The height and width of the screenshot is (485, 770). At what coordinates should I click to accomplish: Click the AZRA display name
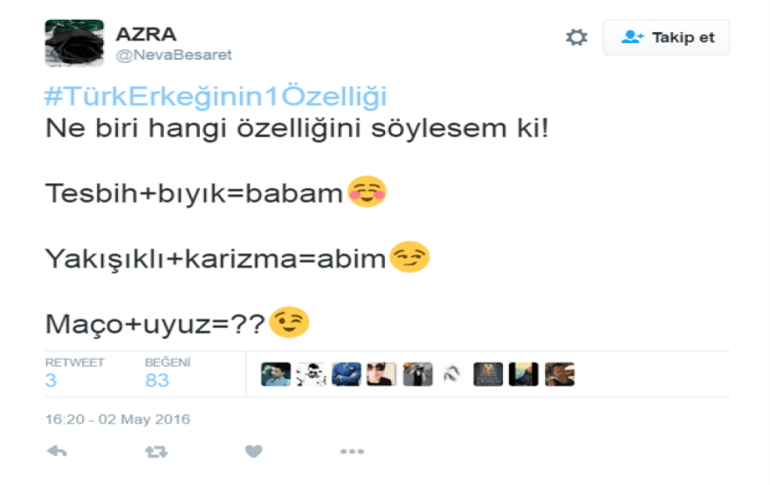click(x=146, y=34)
